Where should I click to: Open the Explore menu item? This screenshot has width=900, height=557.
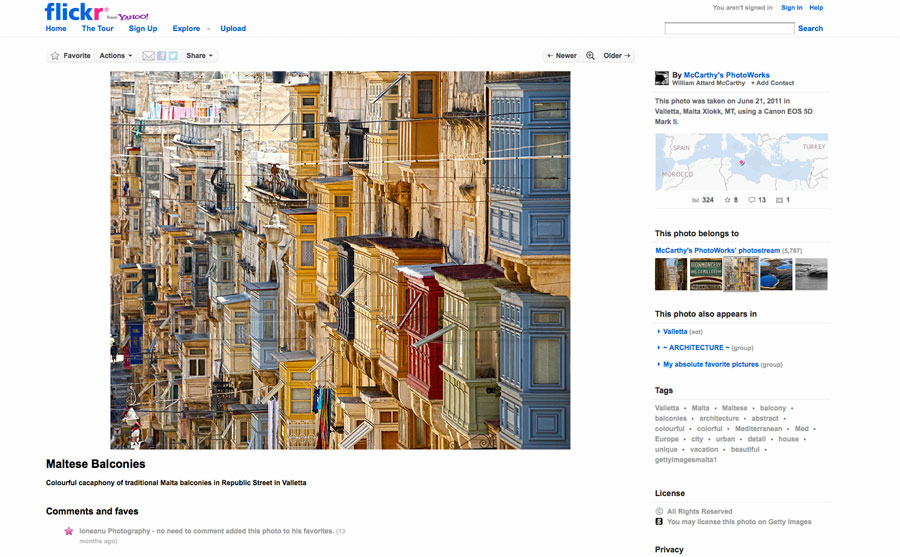187,28
